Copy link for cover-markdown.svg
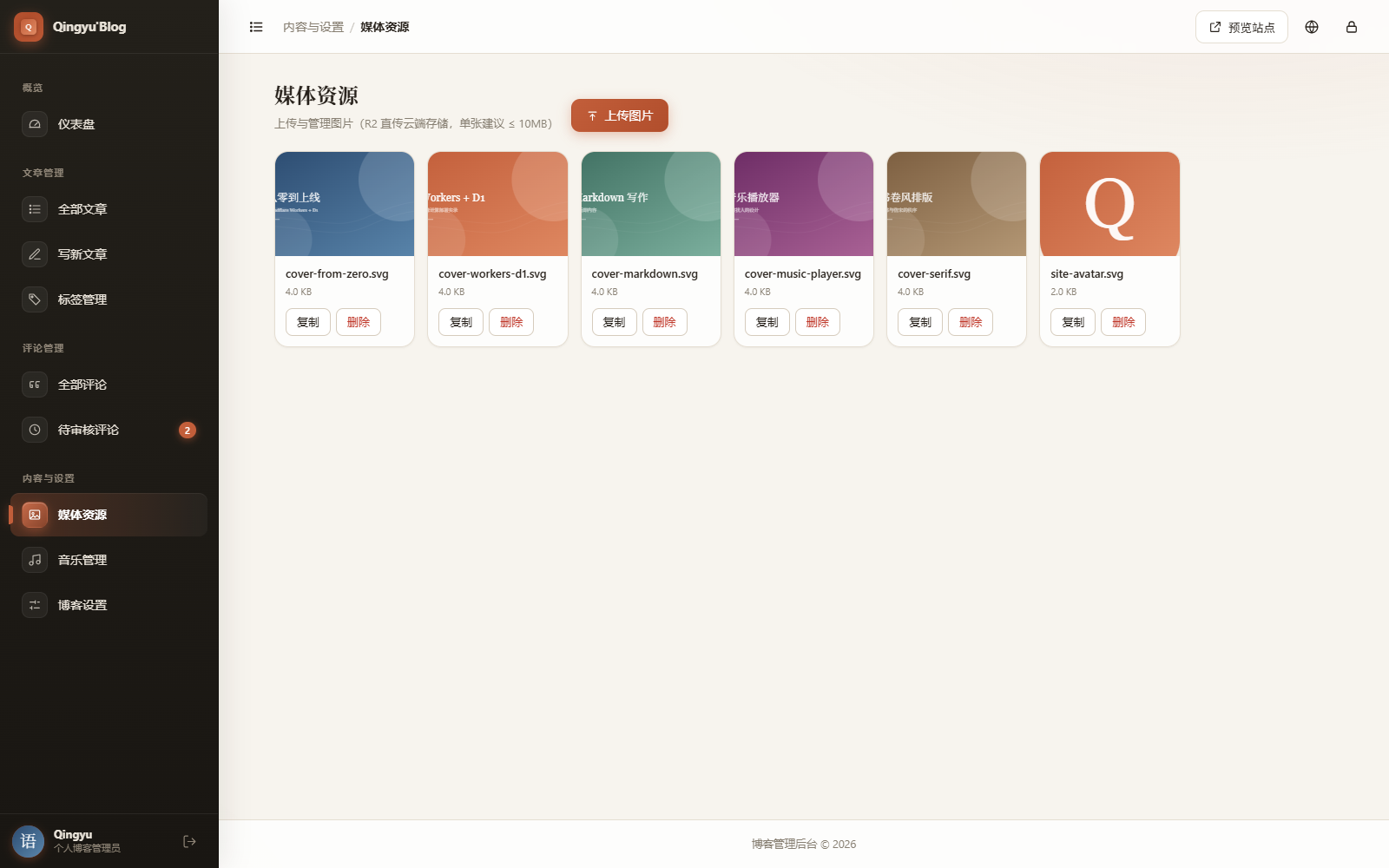Image resolution: width=1389 pixels, height=868 pixels. (x=614, y=322)
